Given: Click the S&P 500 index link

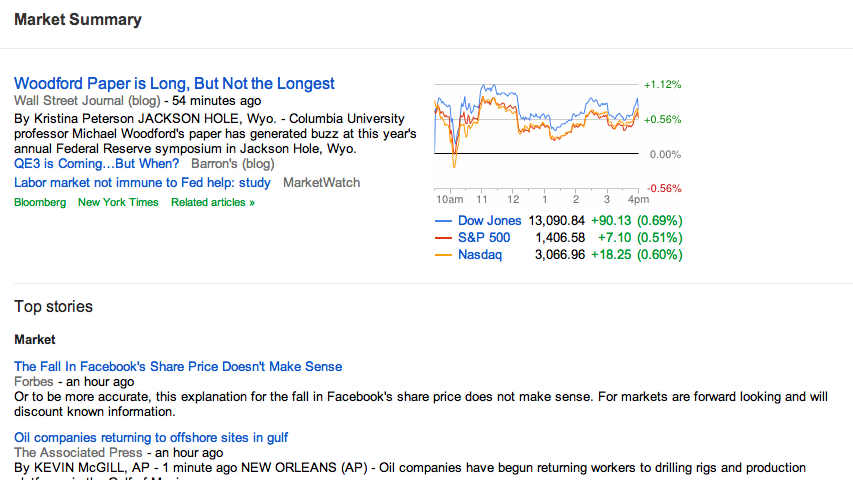Looking at the screenshot, I should coord(483,238).
